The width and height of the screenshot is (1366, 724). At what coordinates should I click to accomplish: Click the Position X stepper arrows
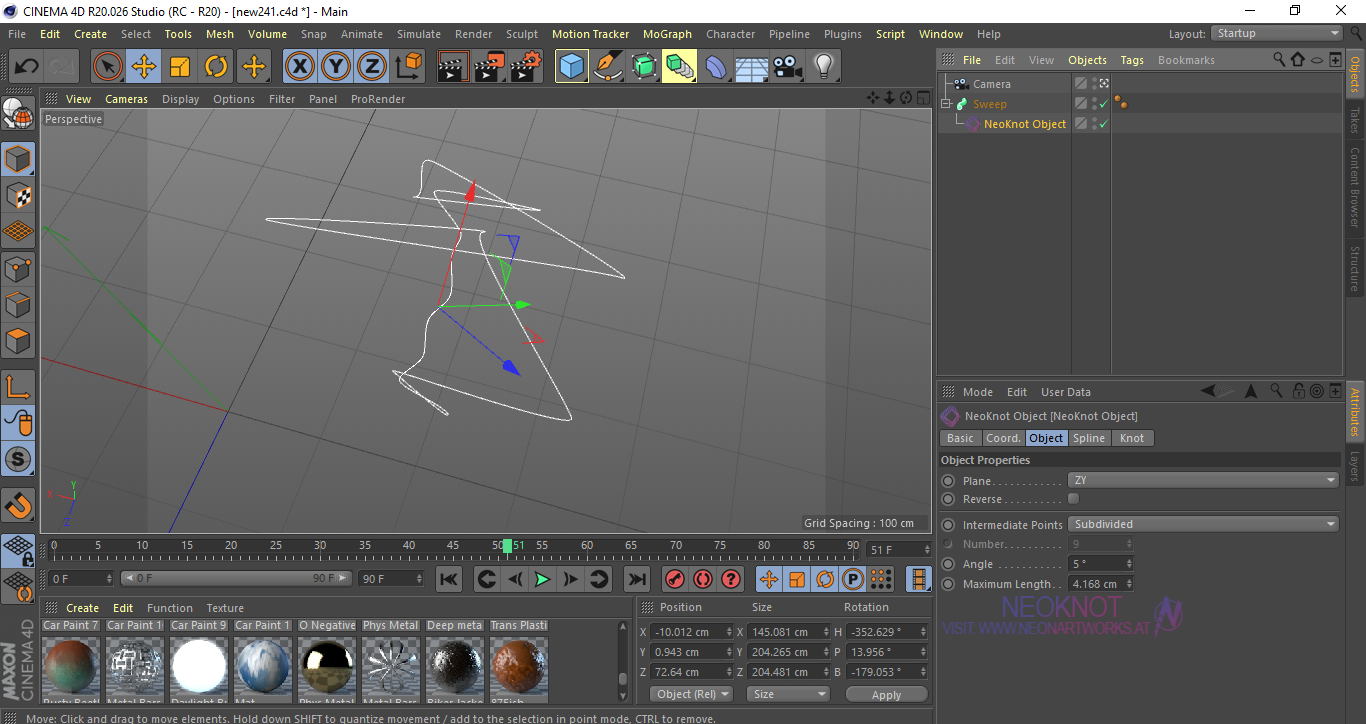[x=729, y=632]
